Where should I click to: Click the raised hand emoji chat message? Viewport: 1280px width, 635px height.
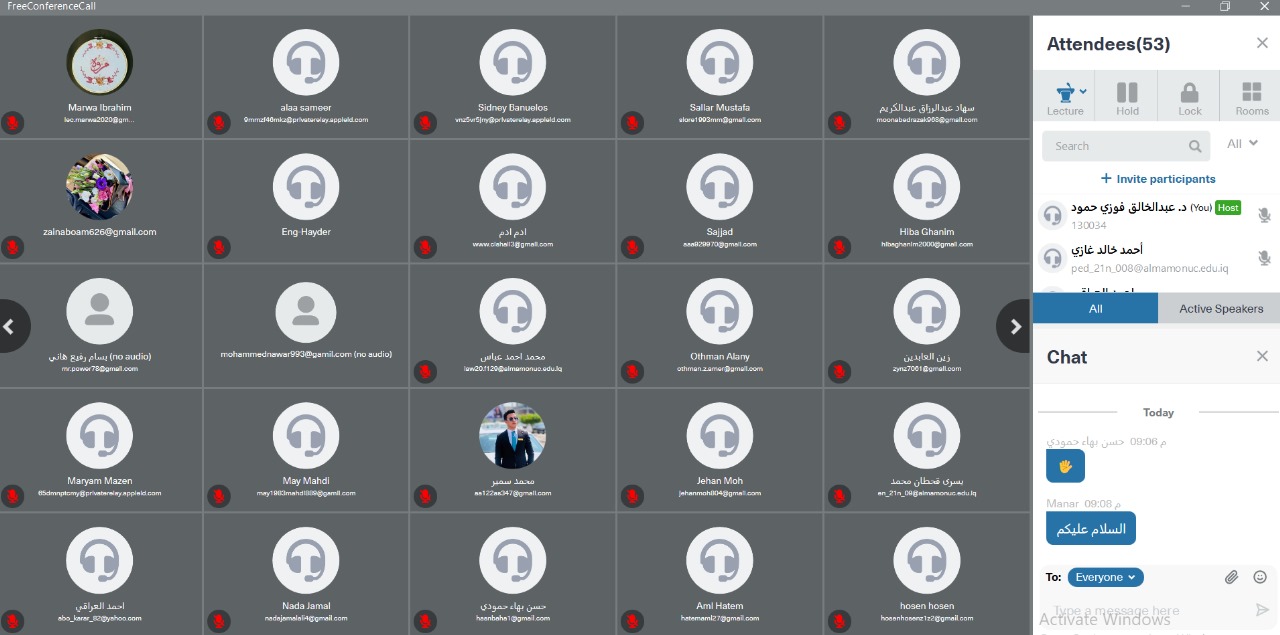click(1065, 466)
